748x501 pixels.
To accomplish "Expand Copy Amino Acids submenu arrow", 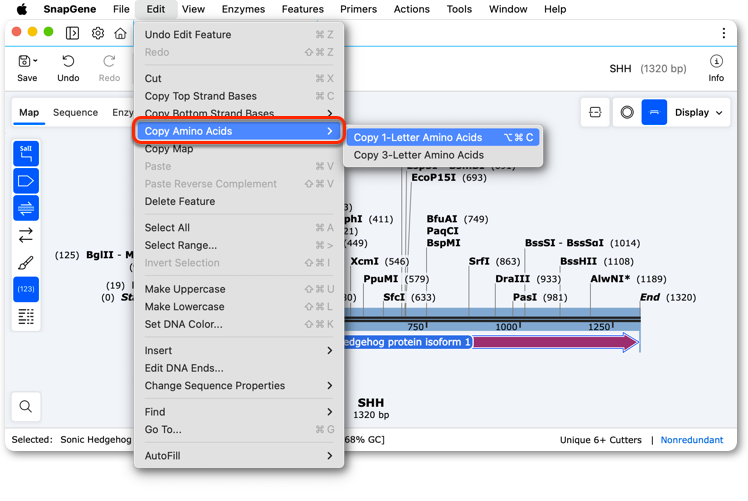I will pyautogui.click(x=330, y=131).
